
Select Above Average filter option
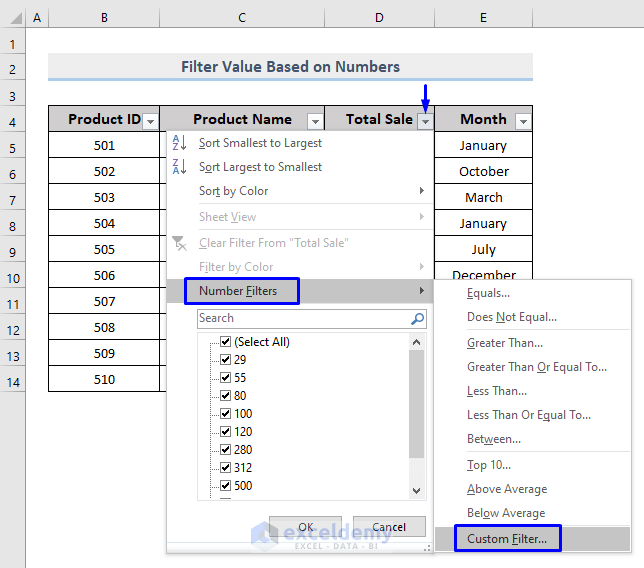tap(507, 489)
